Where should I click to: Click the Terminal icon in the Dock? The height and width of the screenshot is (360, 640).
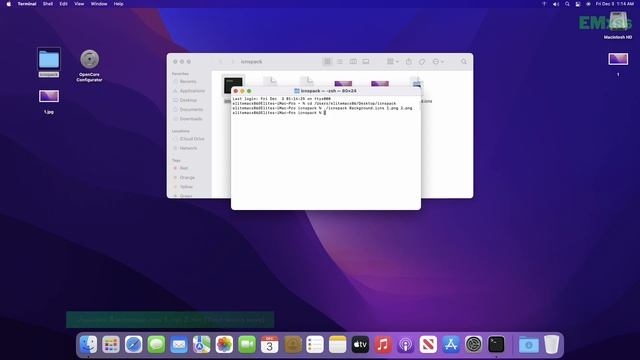pyautogui.click(x=496, y=344)
